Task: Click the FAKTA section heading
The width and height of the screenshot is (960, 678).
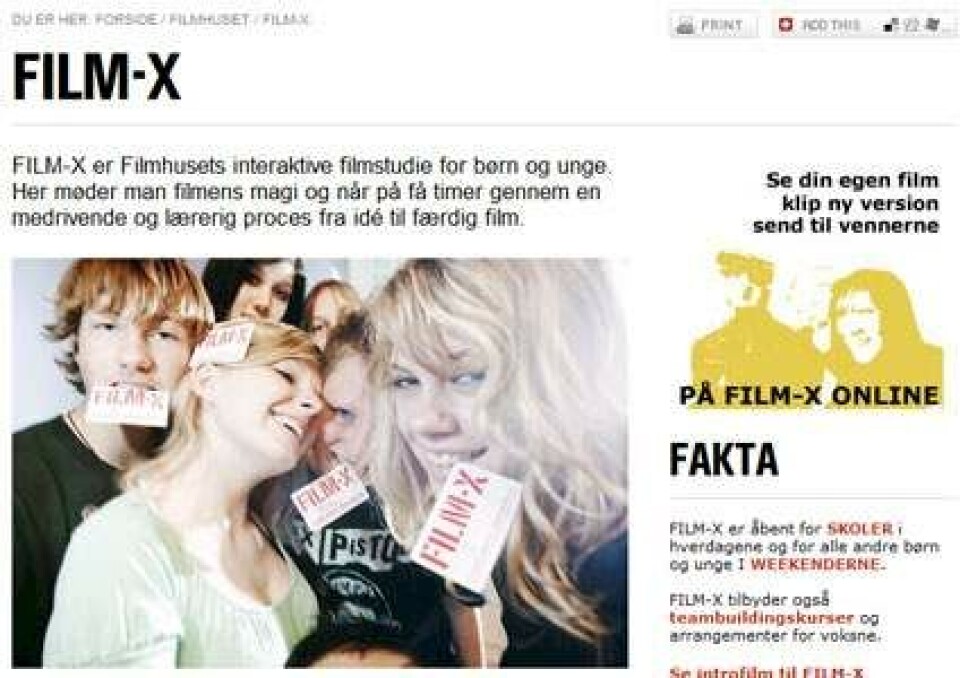Action: click(724, 459)
